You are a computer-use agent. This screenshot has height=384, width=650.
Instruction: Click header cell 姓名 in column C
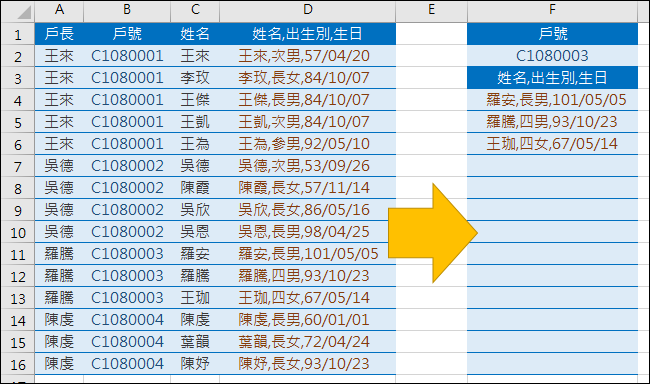(195, 34)
